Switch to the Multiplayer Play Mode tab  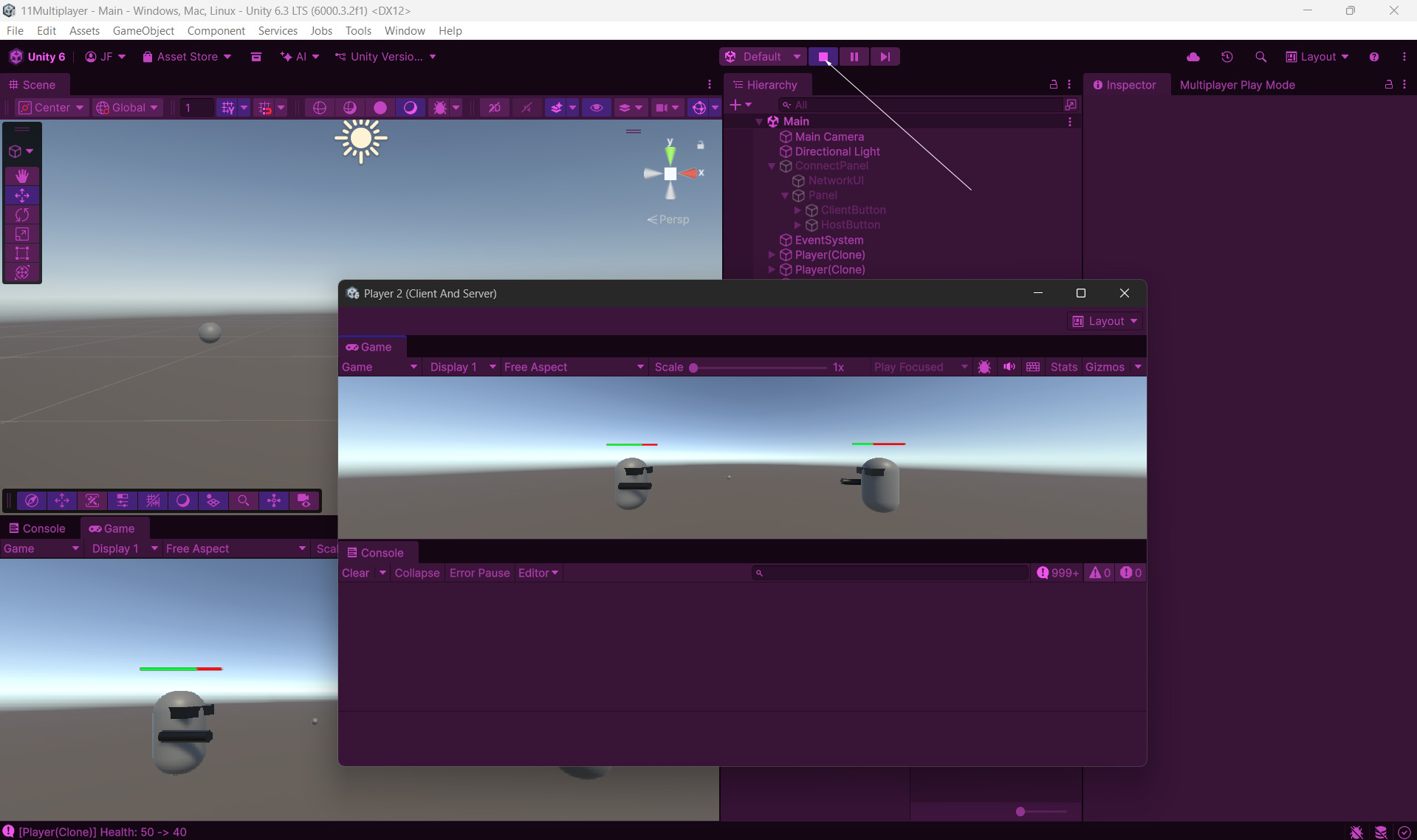coord(1237,85)
